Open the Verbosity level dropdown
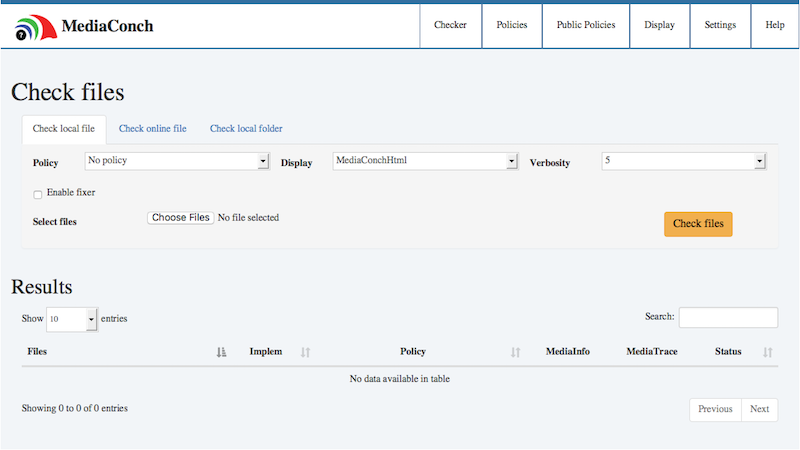Viewport: 800px width, 450px height. [683, 161]
